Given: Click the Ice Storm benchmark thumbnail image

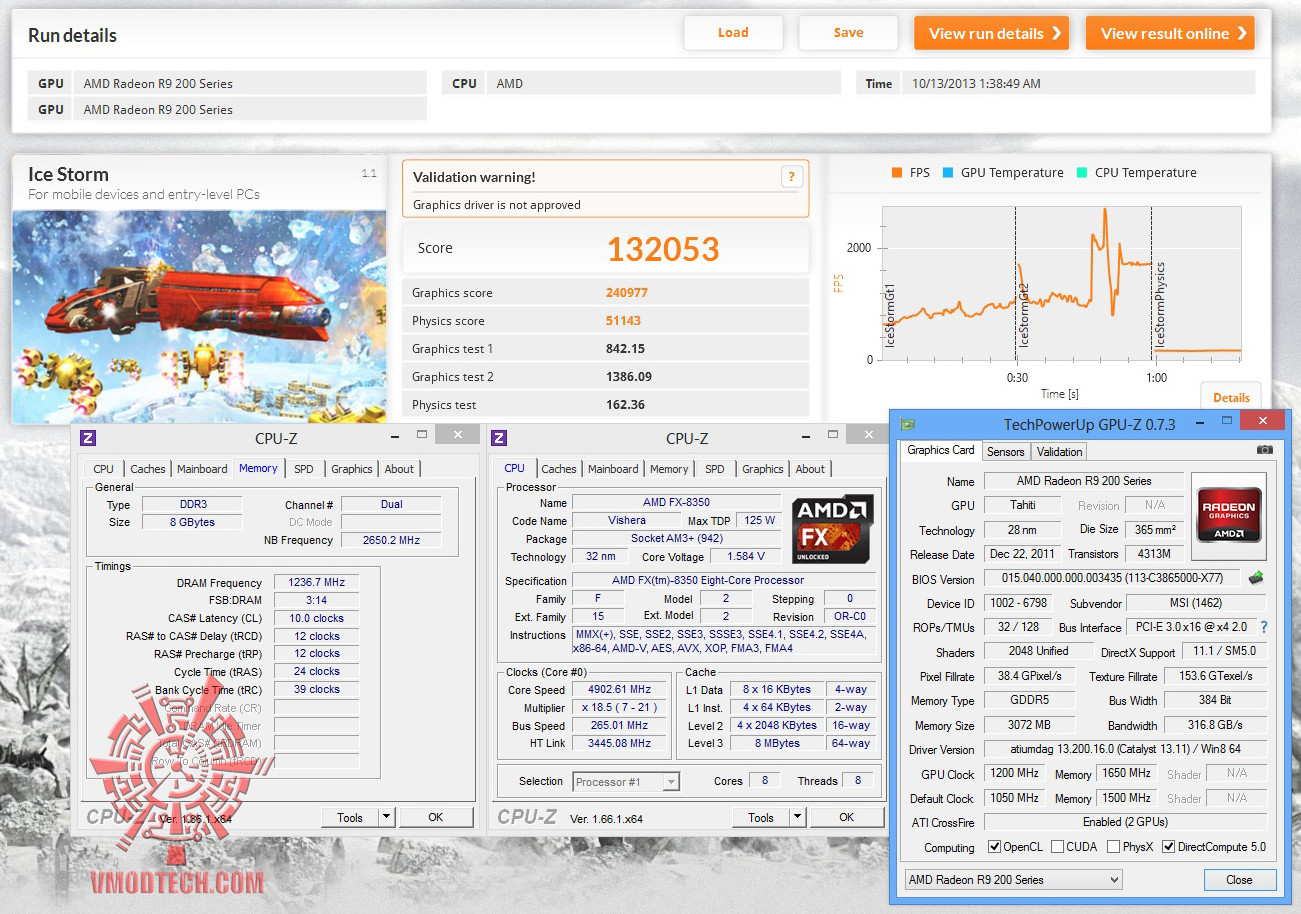Looking at the screenshot, I should pos(199,316).
